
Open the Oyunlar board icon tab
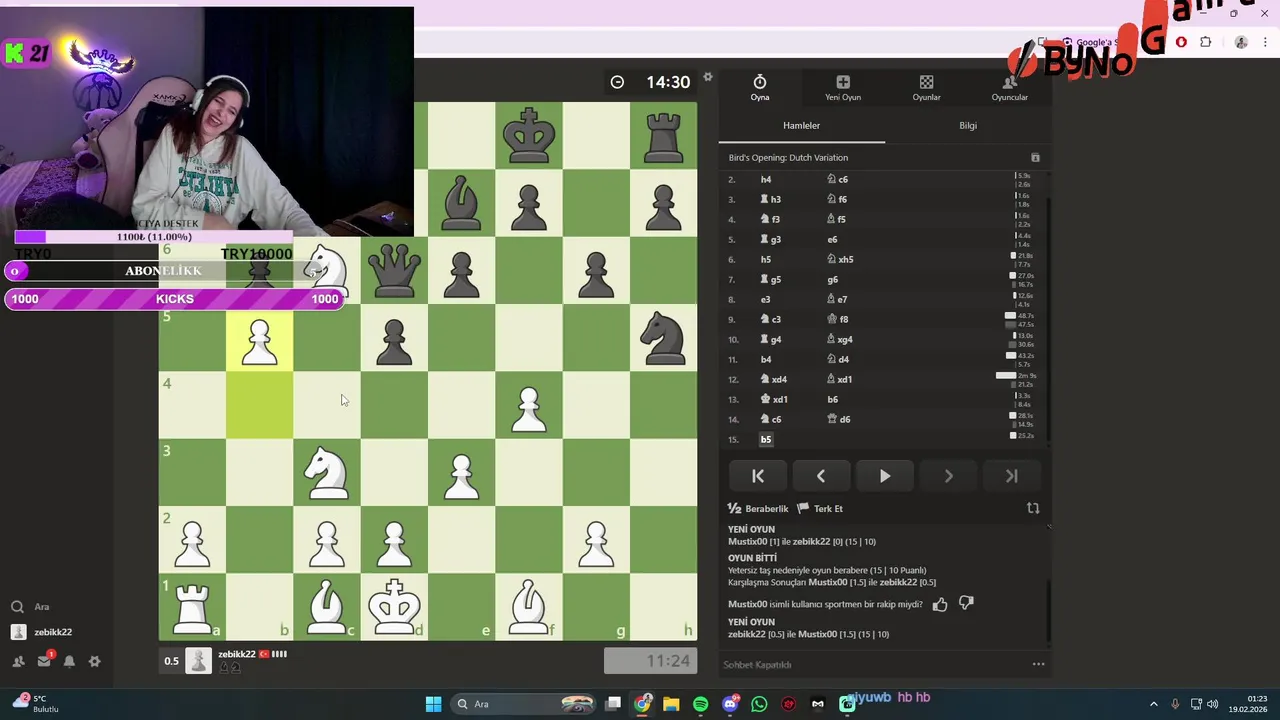click(x=926, y=88)
